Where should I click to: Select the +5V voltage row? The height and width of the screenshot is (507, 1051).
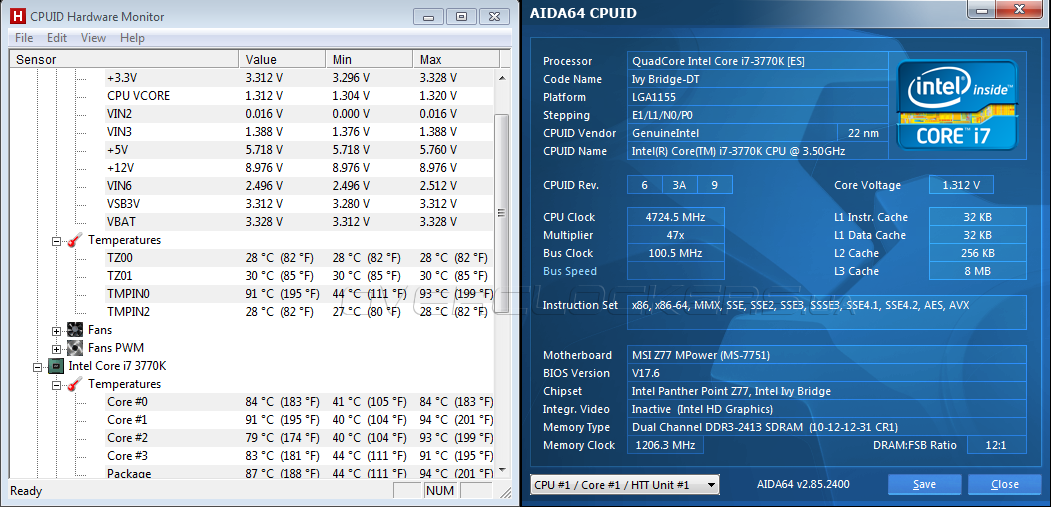point(299,150)
